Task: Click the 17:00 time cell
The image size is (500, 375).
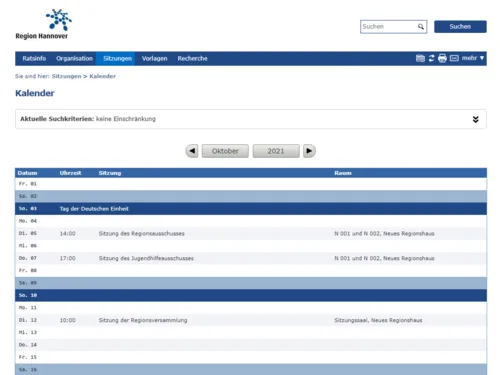Action: pos(67,258)
